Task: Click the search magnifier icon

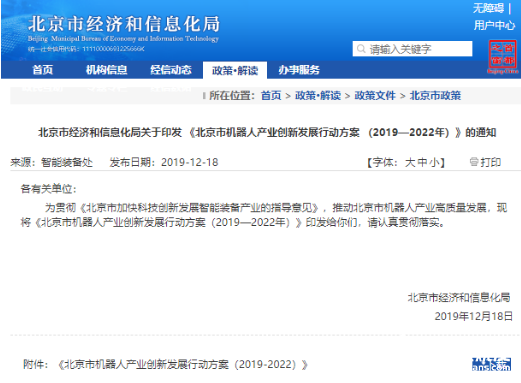Action: 361,49
